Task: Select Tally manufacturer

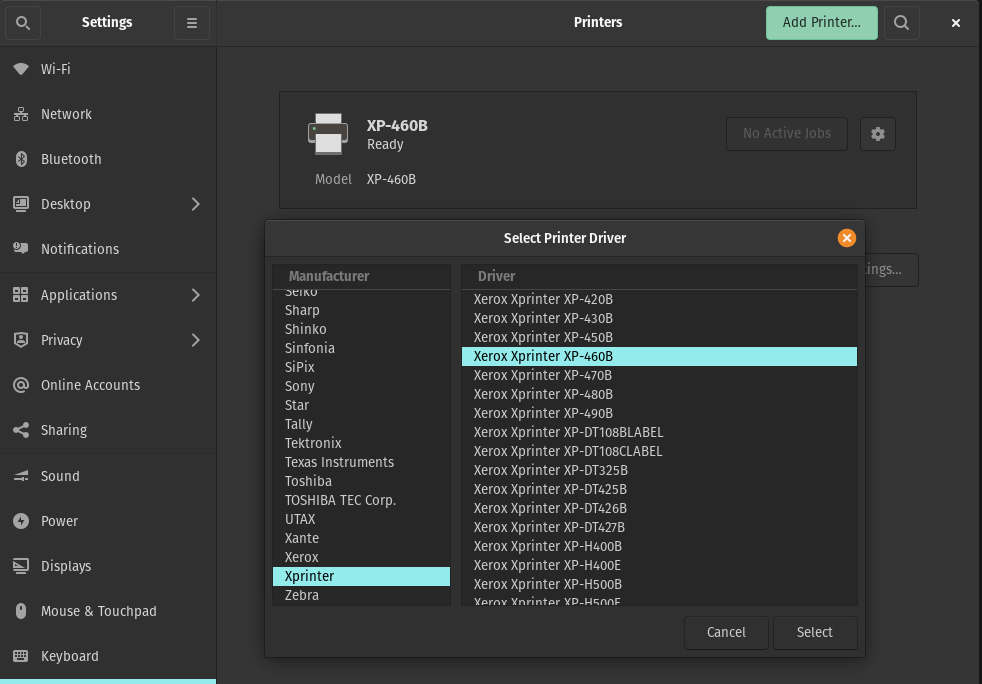Action: pyautogui.click(x=361, y=425)
